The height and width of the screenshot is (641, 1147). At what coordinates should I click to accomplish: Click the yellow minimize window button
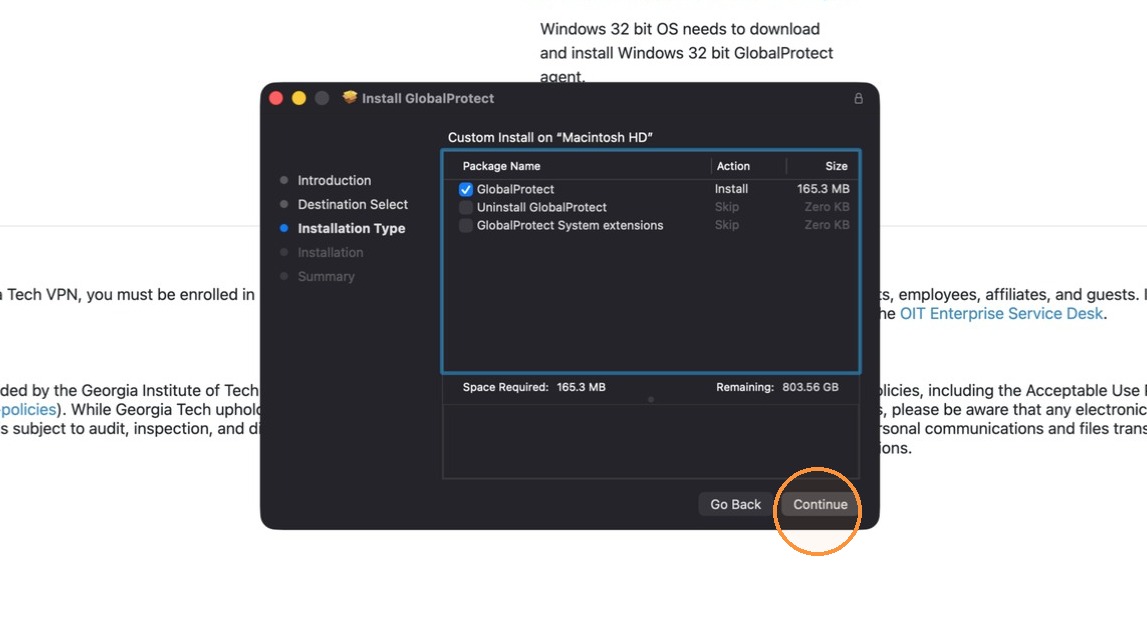298,98
